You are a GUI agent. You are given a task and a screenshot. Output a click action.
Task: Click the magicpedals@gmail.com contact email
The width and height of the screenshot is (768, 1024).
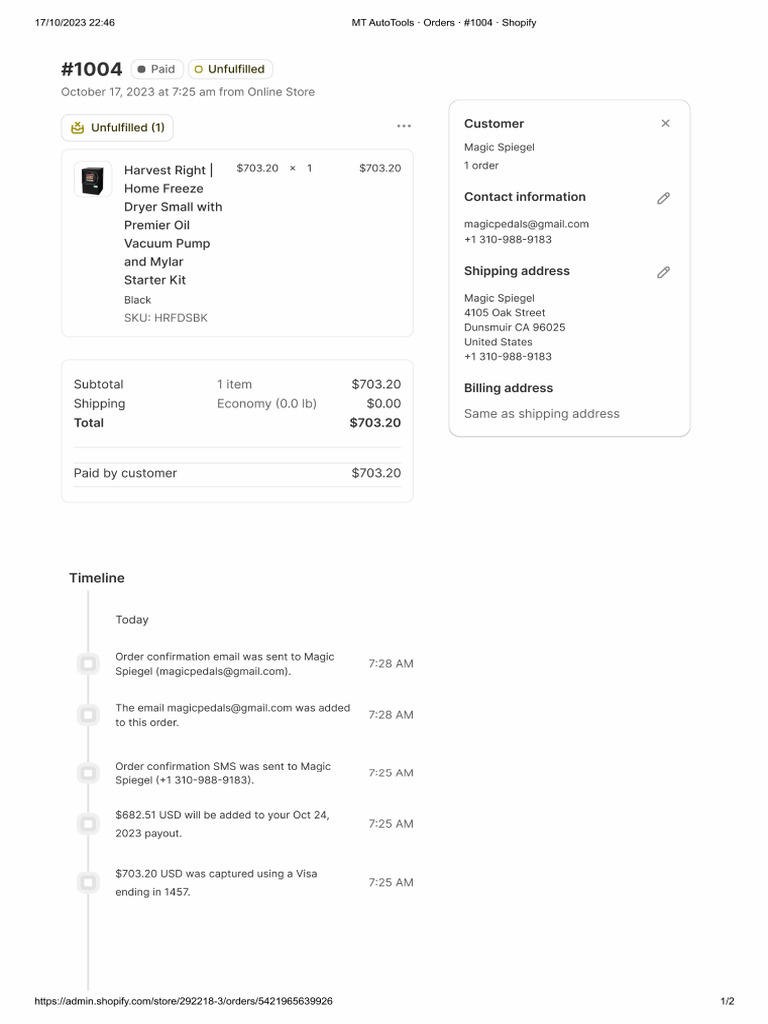click(x=526, y=224)
